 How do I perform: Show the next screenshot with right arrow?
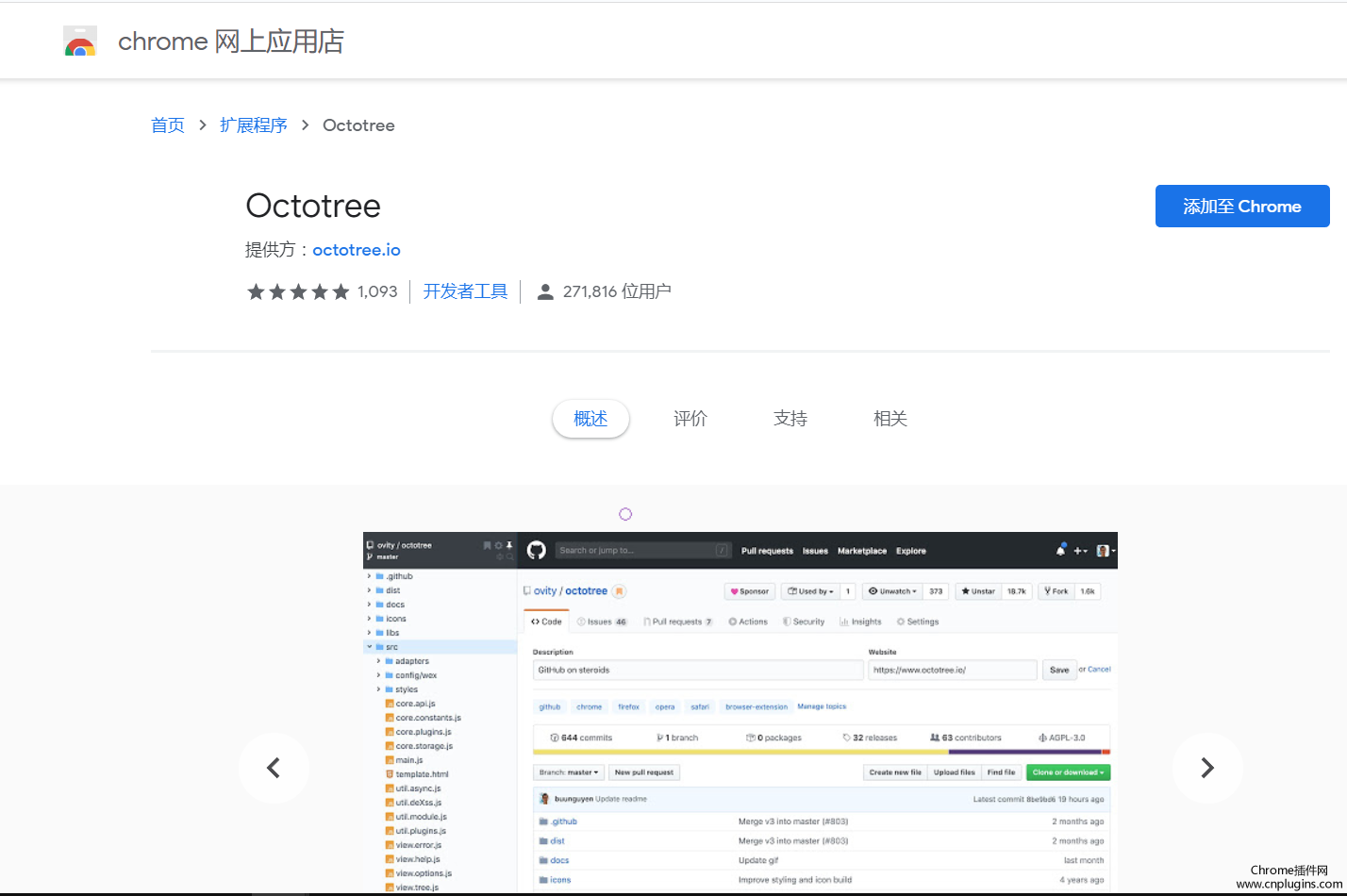[x=1207, y=768]
